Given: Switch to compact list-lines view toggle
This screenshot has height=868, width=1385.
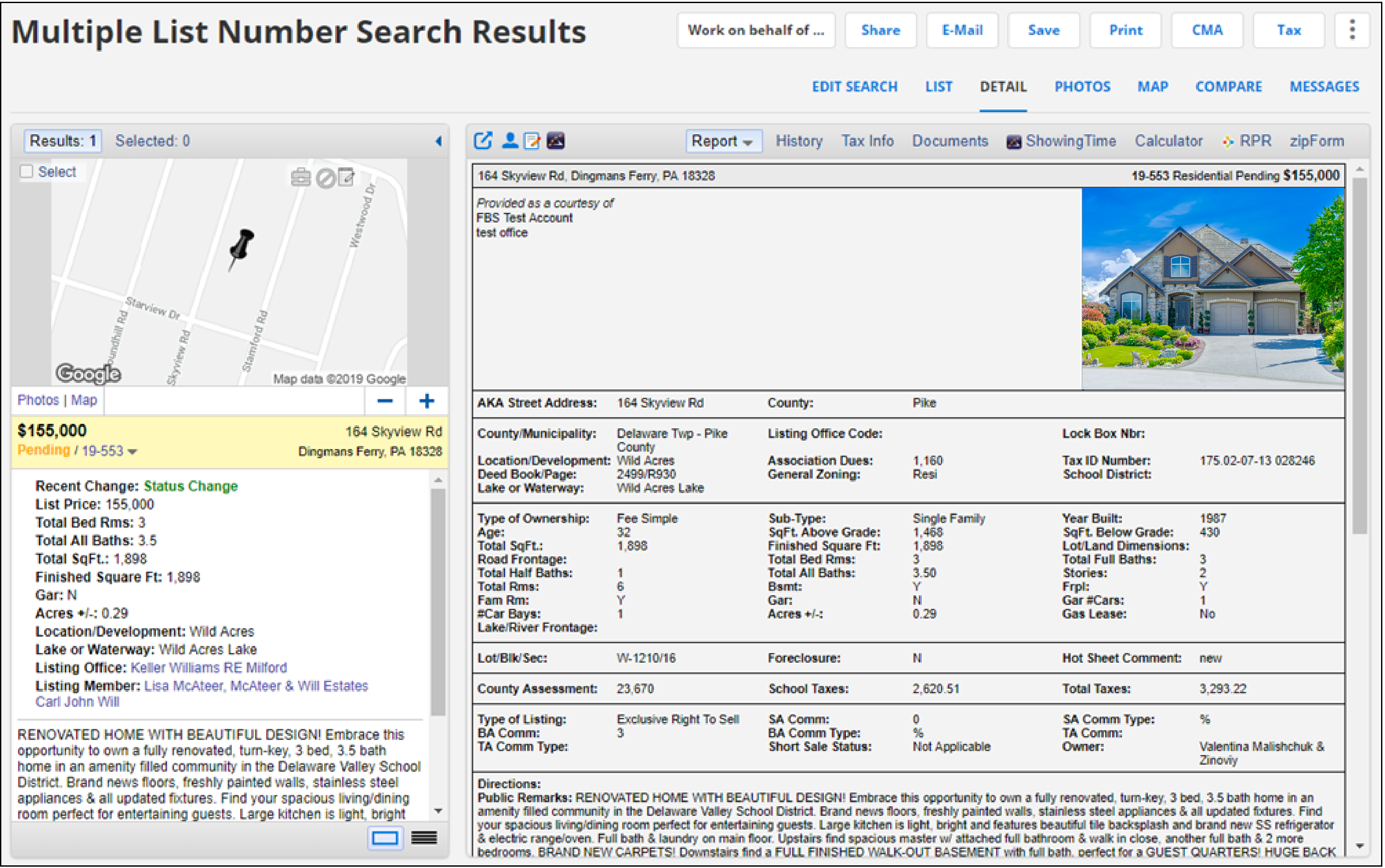Looking at the screenshot, I should click(x=424, y=838).
